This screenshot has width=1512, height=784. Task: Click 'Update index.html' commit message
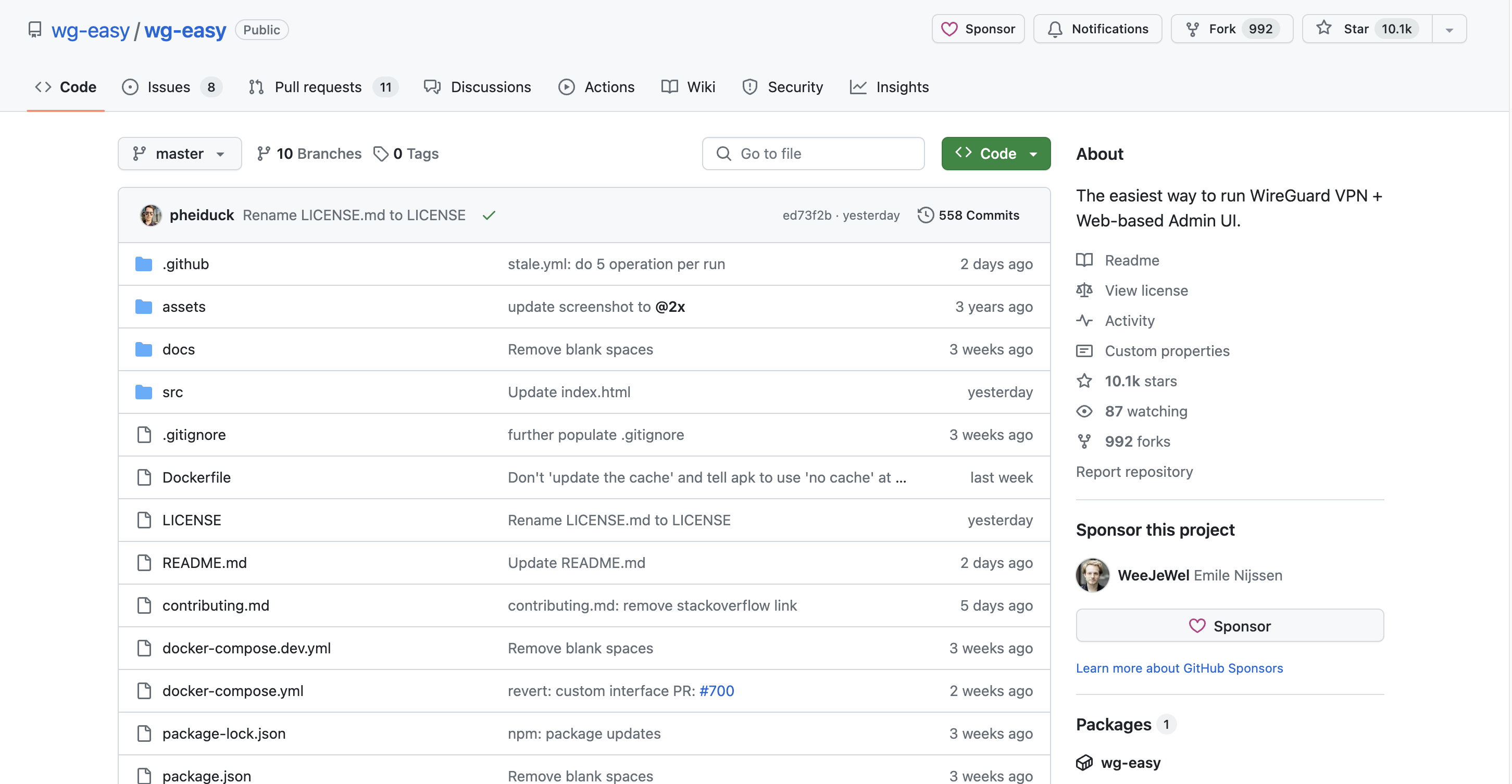(569, 392)
